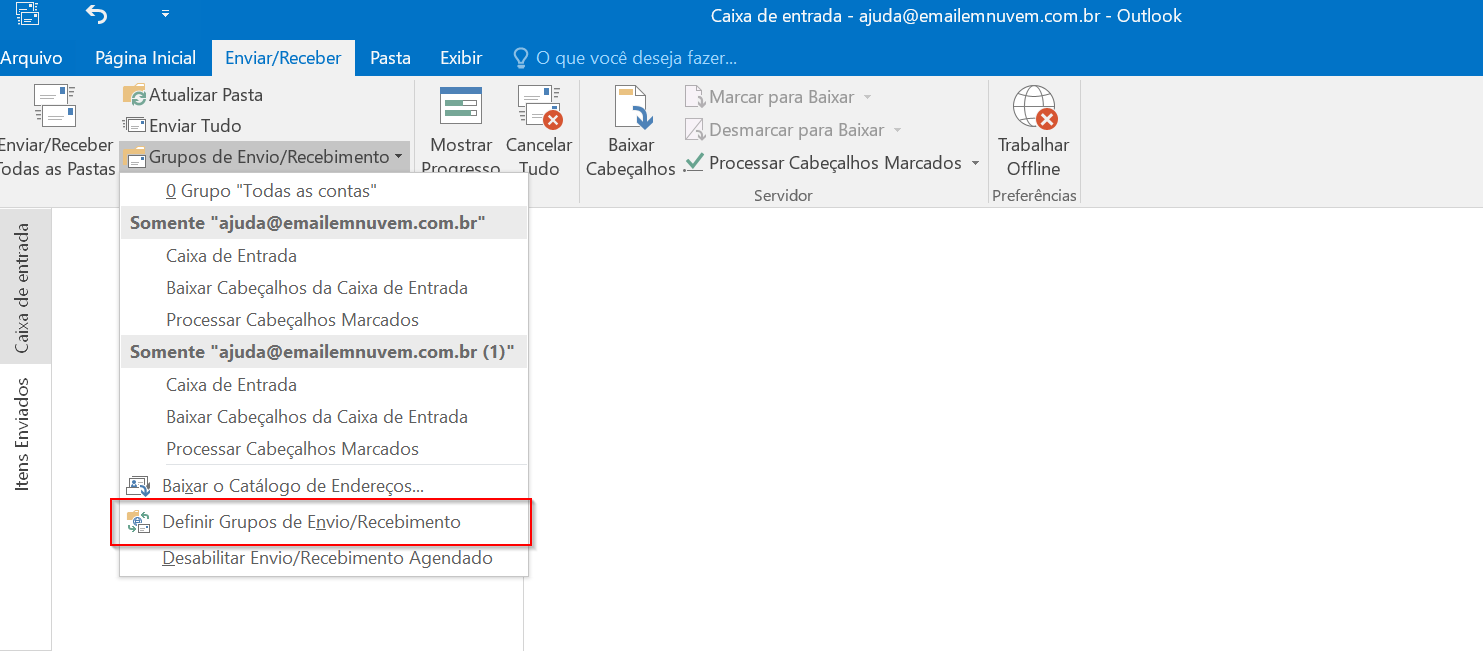Toggle the Trabalhar Offline button
The width and height of the screenshot is (1483, 651).
pyautogui.click(x=1034, y=132)
